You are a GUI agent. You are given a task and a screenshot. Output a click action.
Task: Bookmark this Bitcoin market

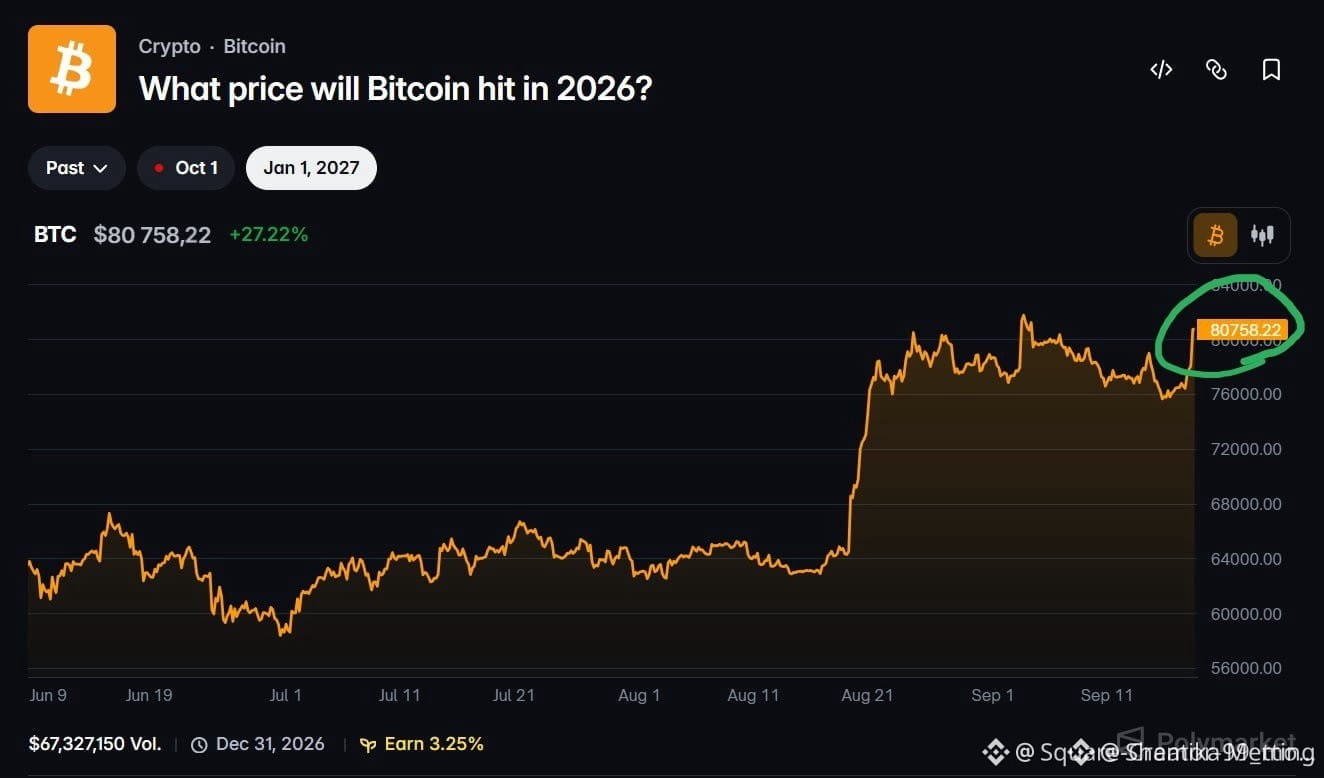click(x=1271, y=69)
